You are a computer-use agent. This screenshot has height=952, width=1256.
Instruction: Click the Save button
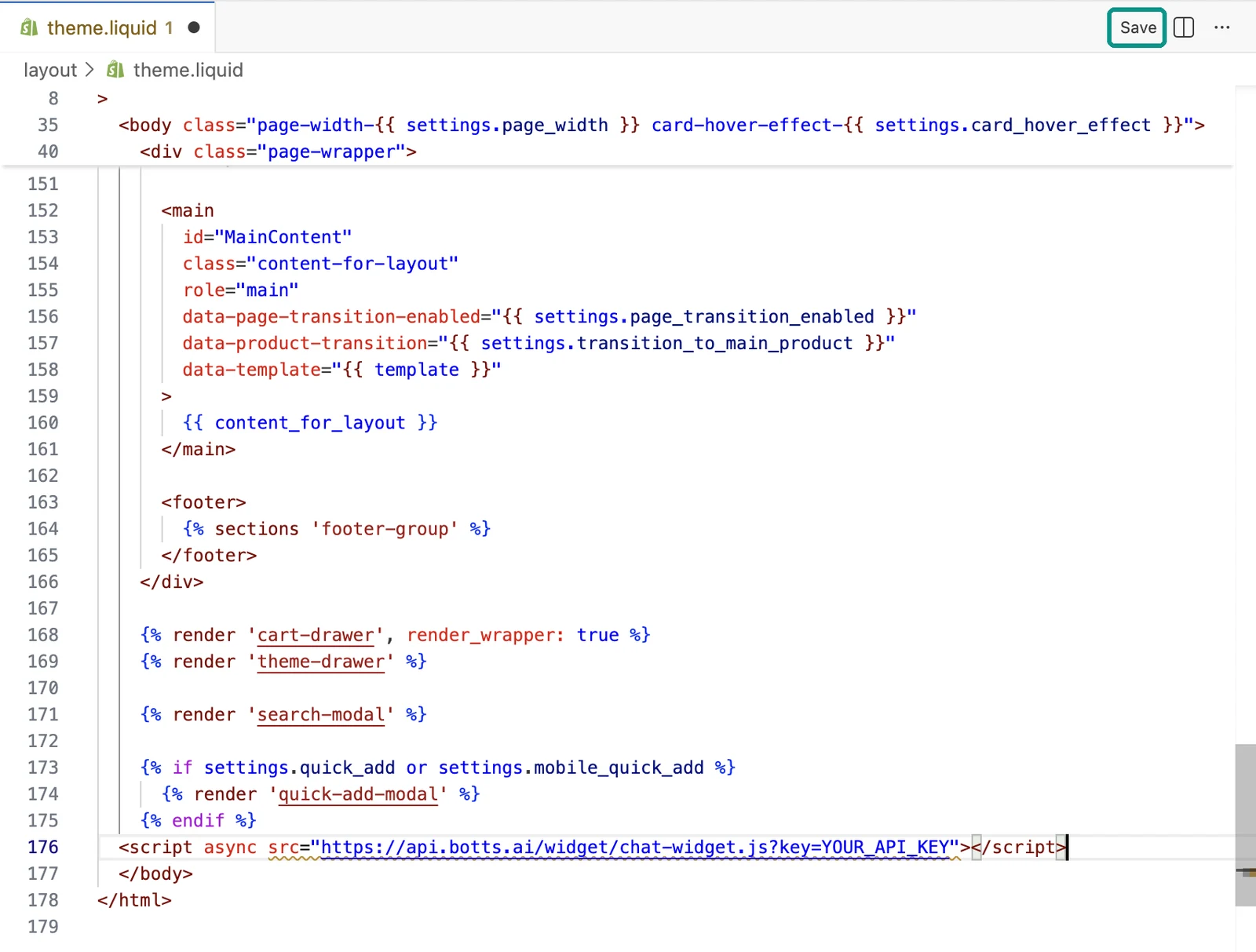pyautogui.click(x=1137, y=27)
